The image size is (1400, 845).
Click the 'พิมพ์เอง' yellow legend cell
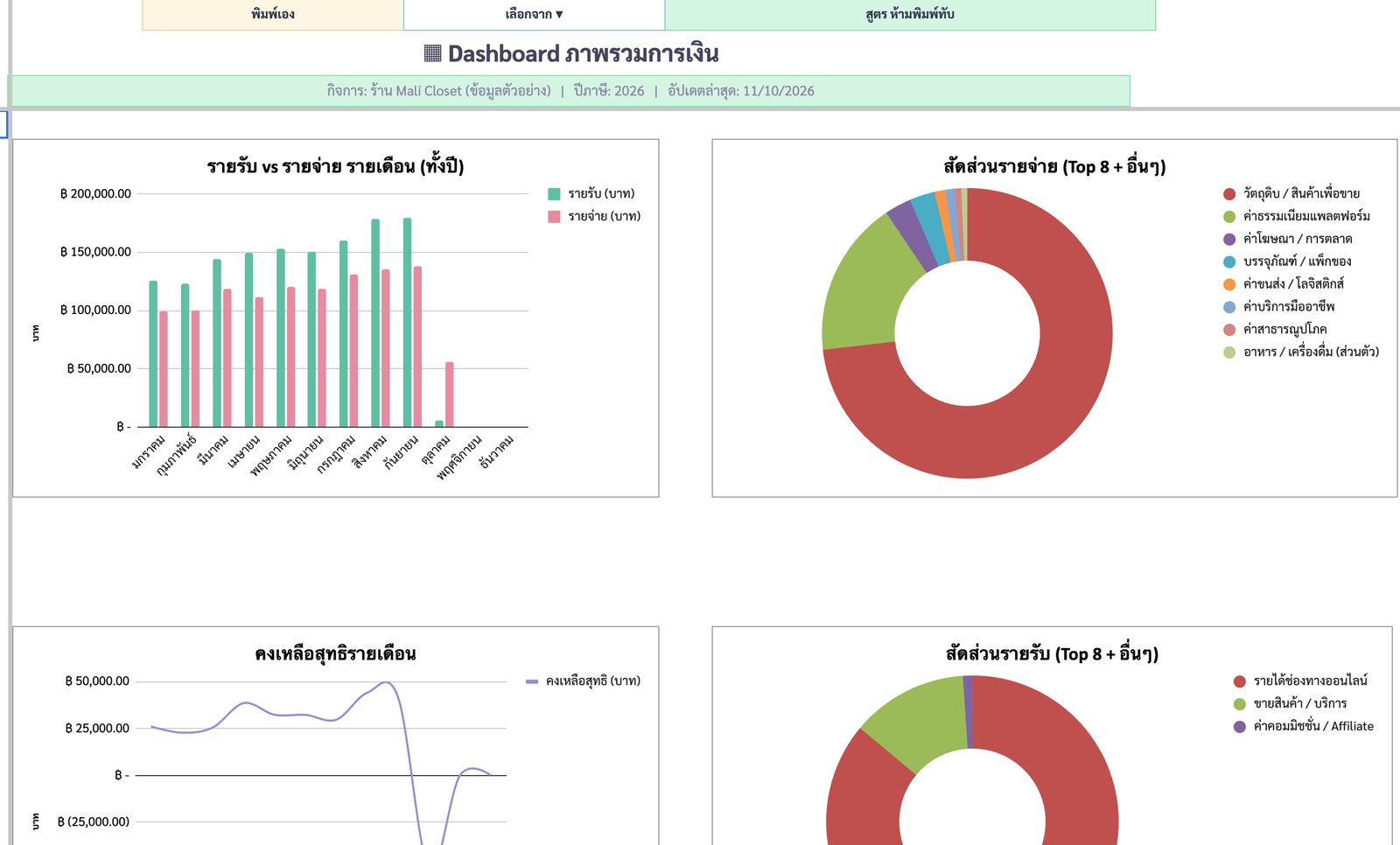click(272, 15)
